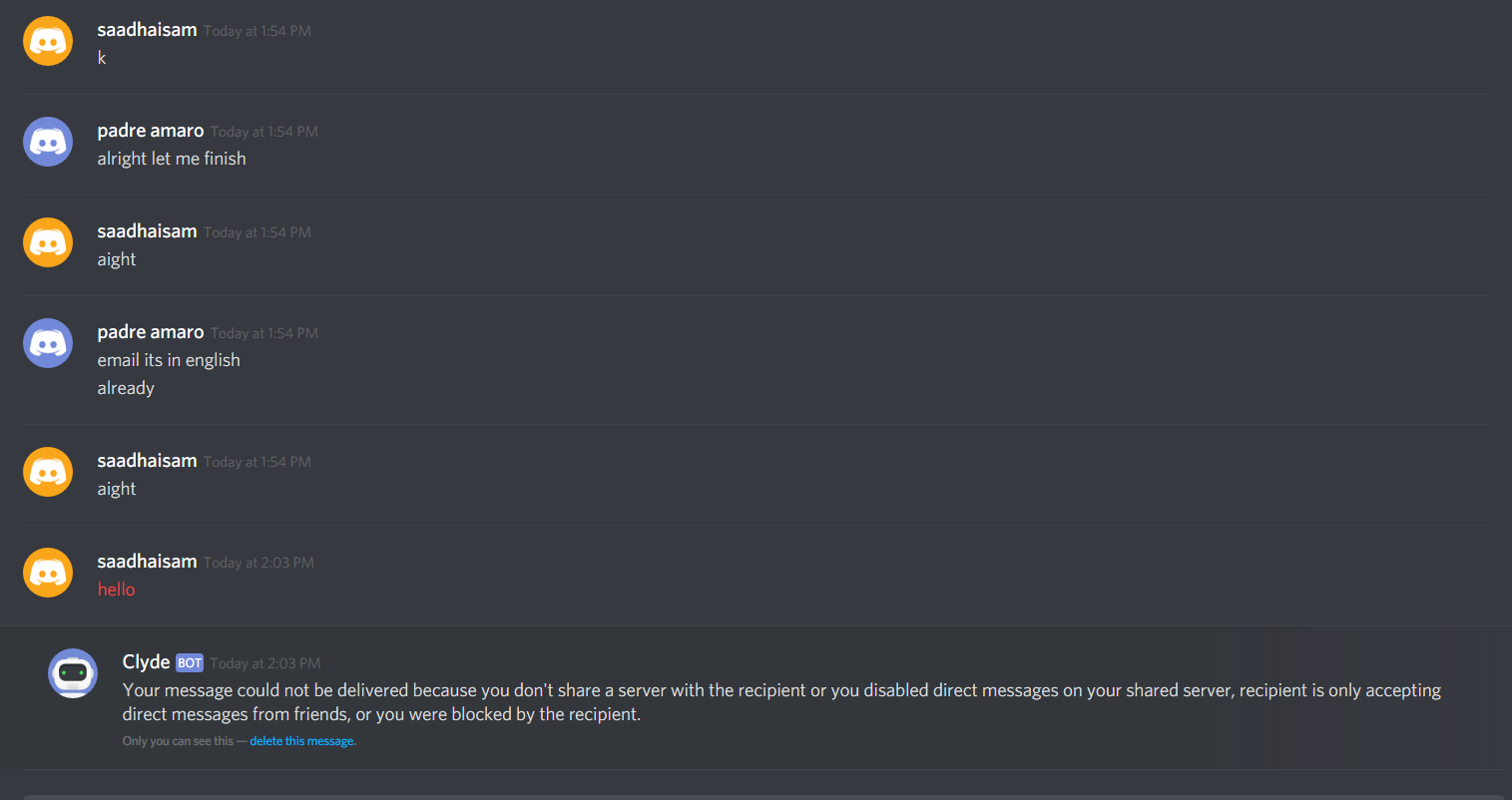Image resolution: width=1512 pixels, height=800 pixels.
Task: Click the "email its in english" message
Action: click(169, 360)
